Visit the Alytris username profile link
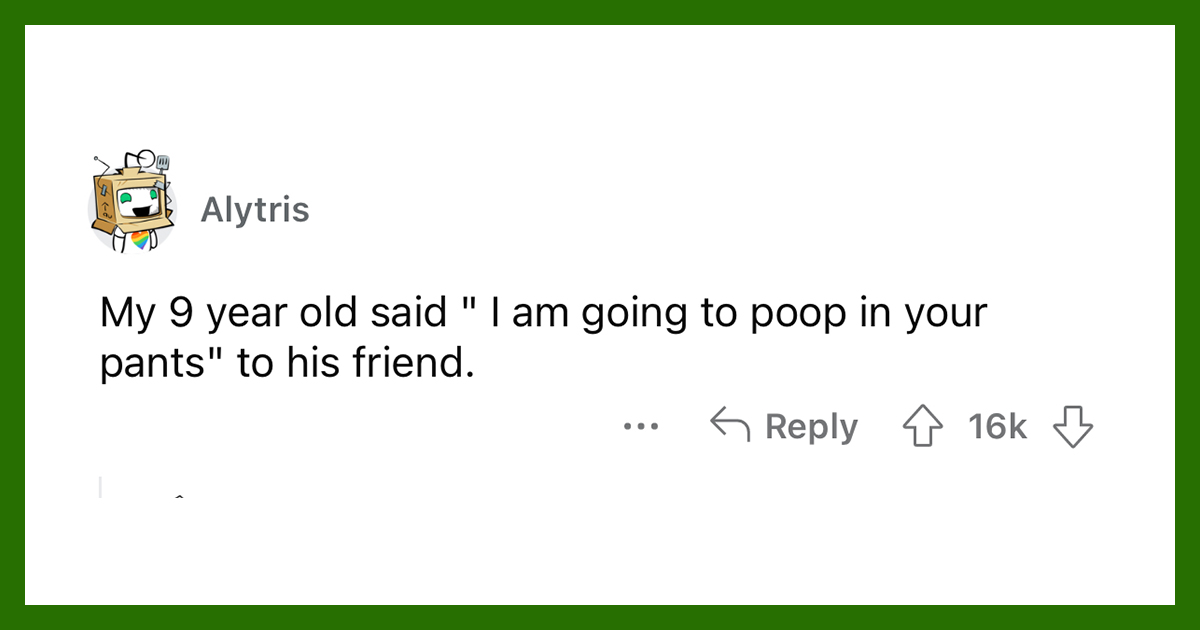The height and width of the screenshot is (630, 1200). pyautogui.click(x=255, y=210)
